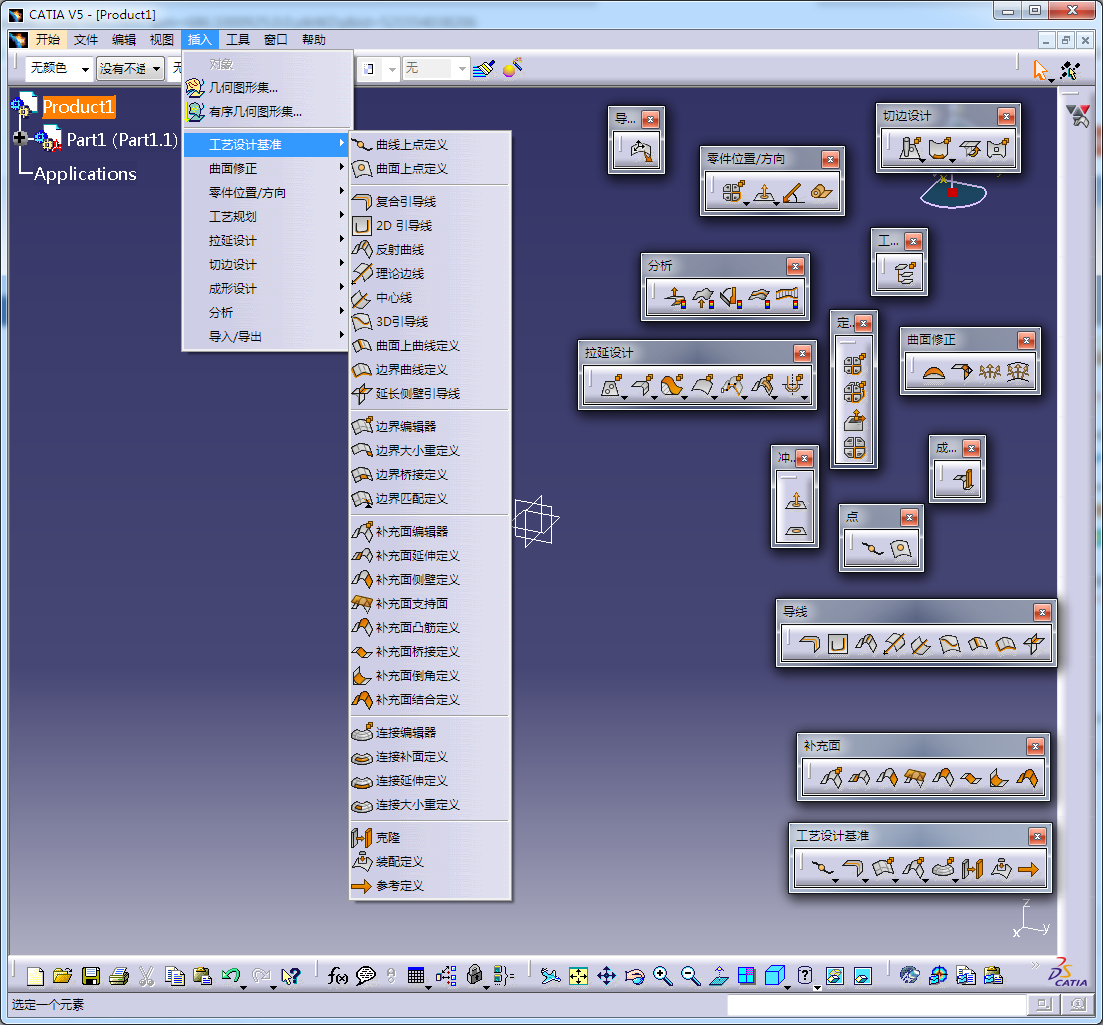Select the Zoom In magnifier tool

point(661,974)
